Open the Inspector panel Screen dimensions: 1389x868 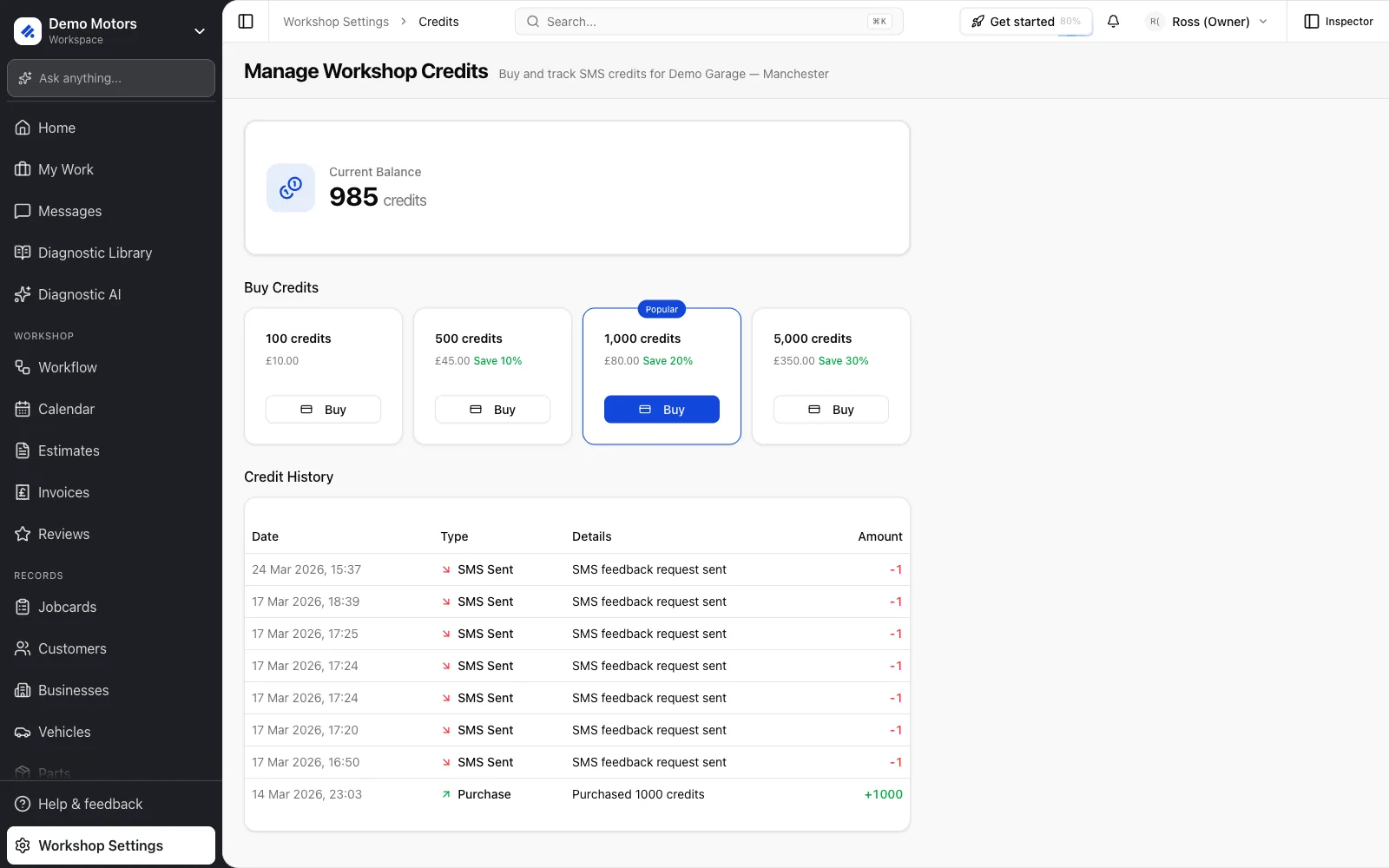[x=1339, y=22]
